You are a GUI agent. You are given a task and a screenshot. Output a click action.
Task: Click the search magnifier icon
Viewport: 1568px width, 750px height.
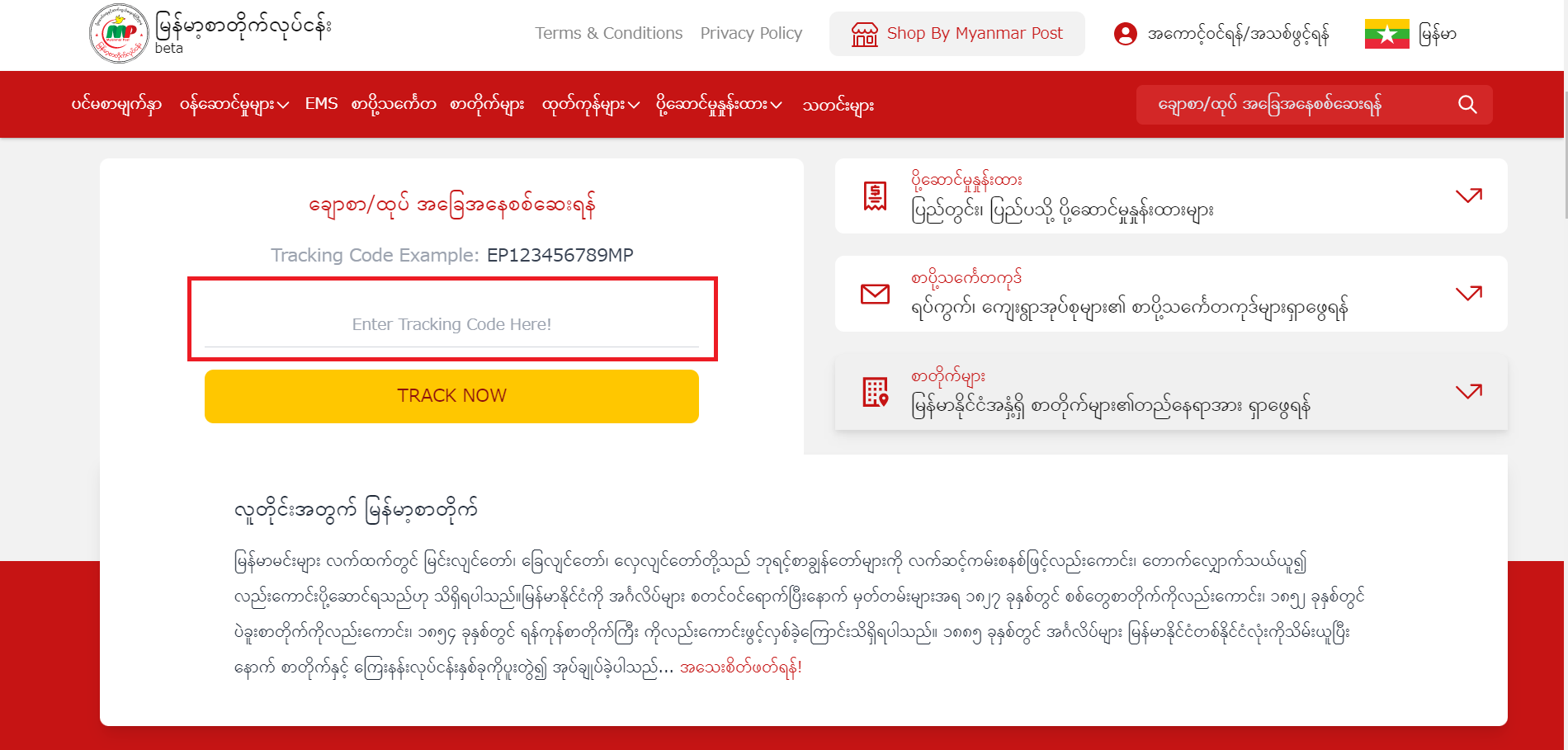coord(1466,105)
